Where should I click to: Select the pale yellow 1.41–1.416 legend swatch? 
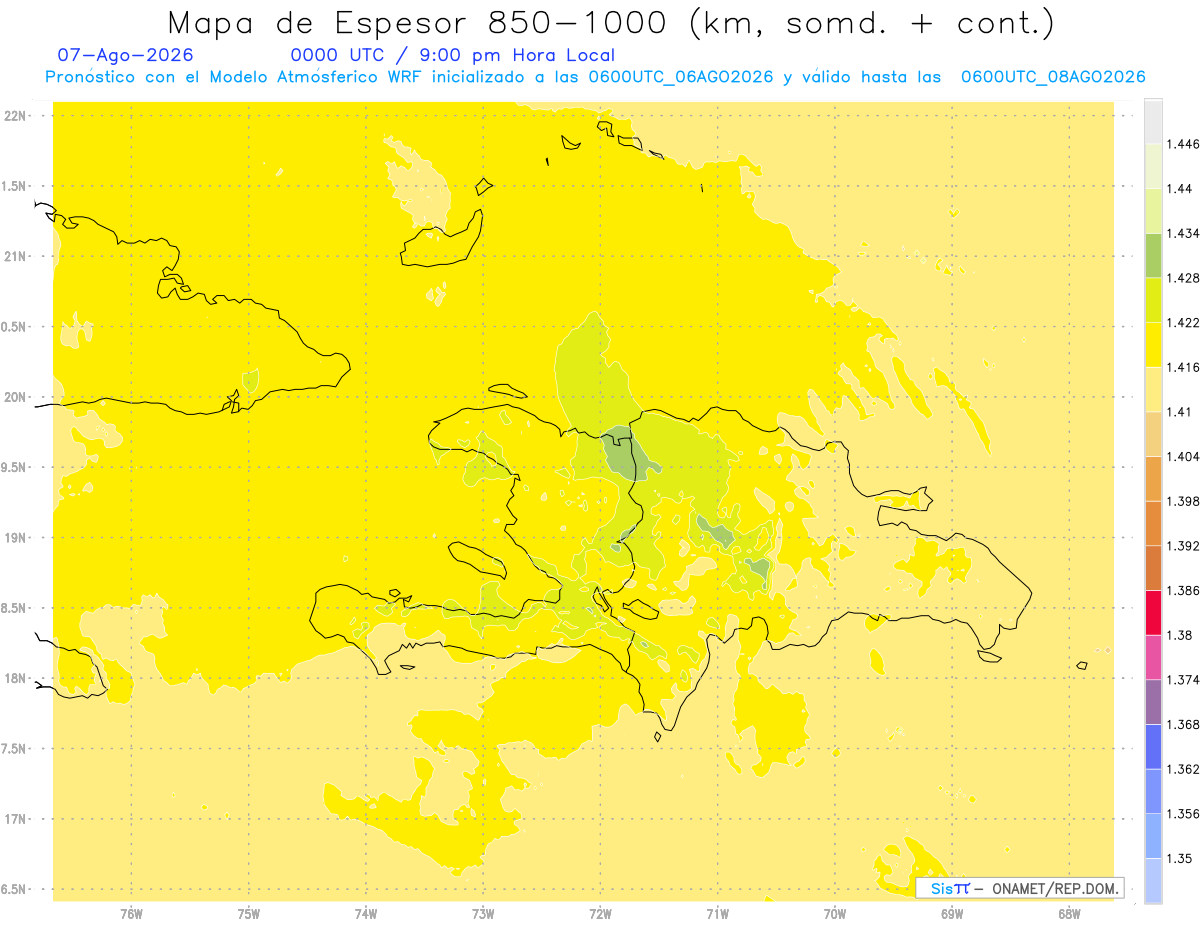1153,389
